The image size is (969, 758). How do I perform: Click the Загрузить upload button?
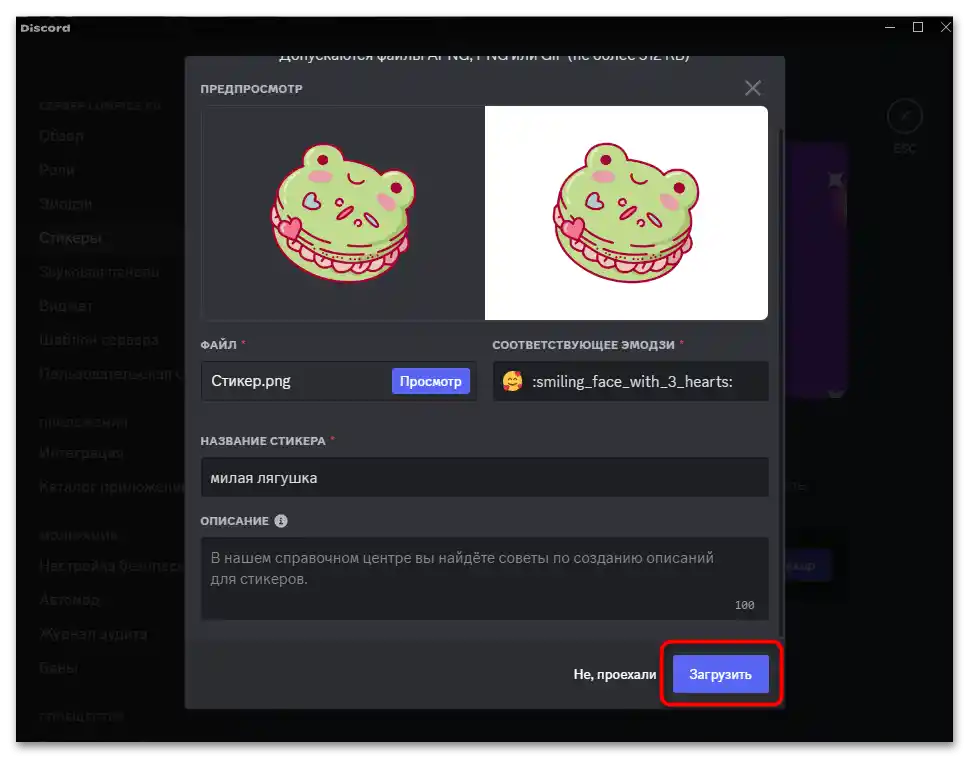click(x=720, y=674)
